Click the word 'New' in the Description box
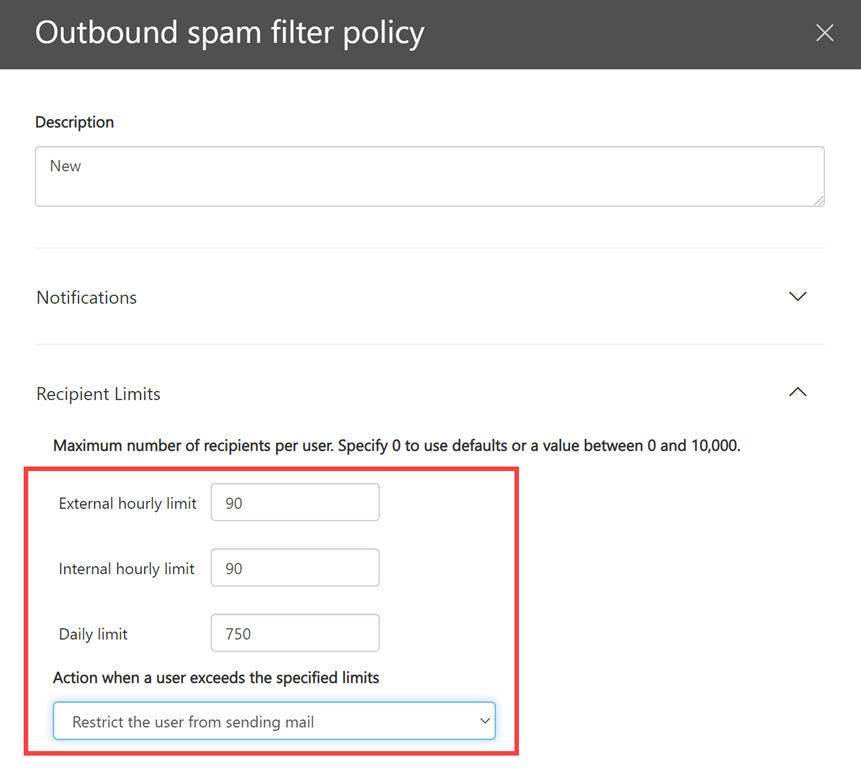 [x=65, y=166]
